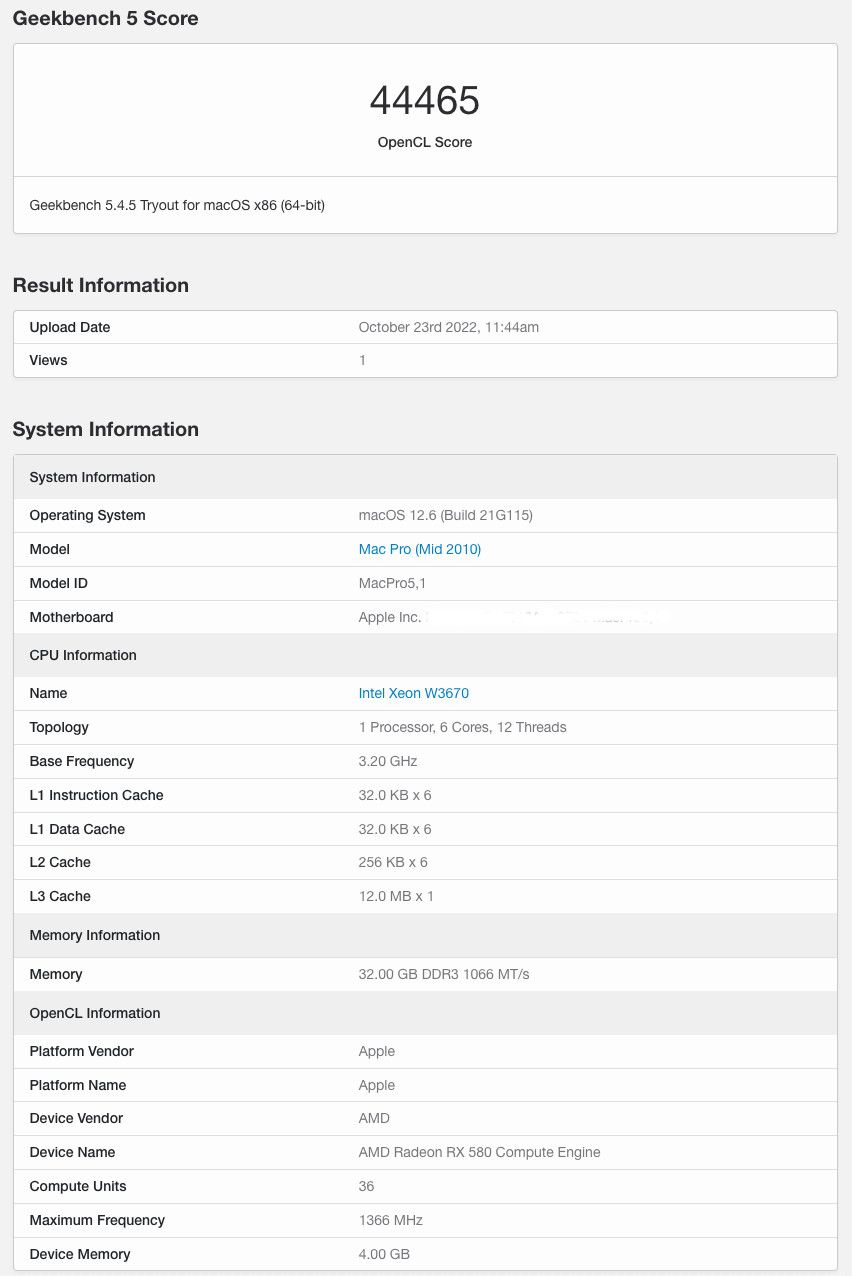Click the CPU Information table header

point(425,655)
